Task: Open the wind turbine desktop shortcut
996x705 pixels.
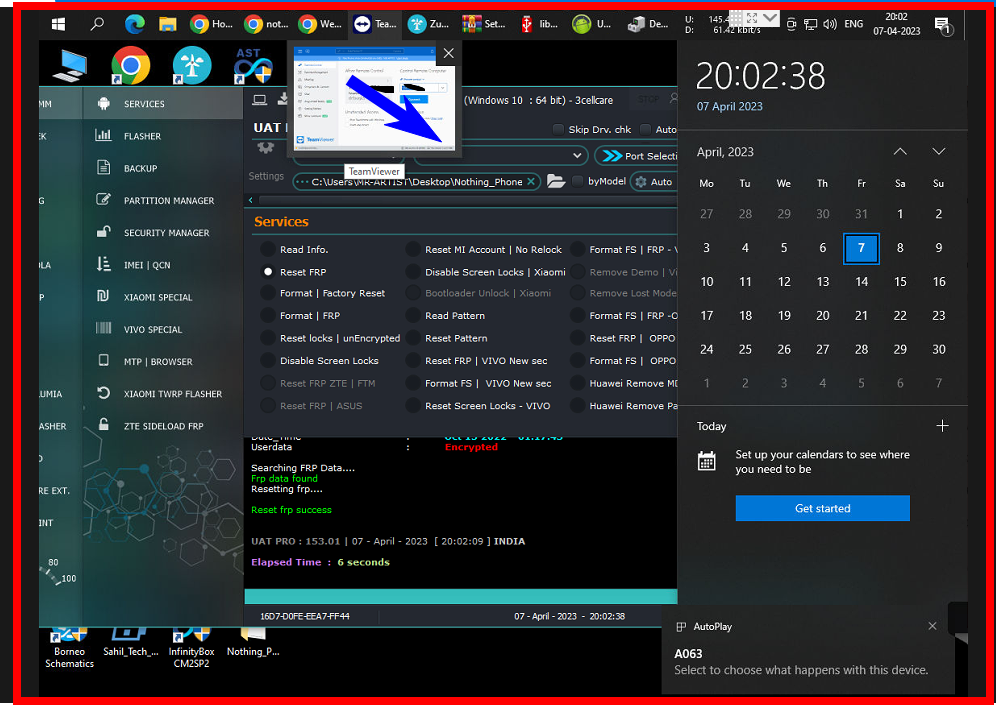Action: pos(192,65)
